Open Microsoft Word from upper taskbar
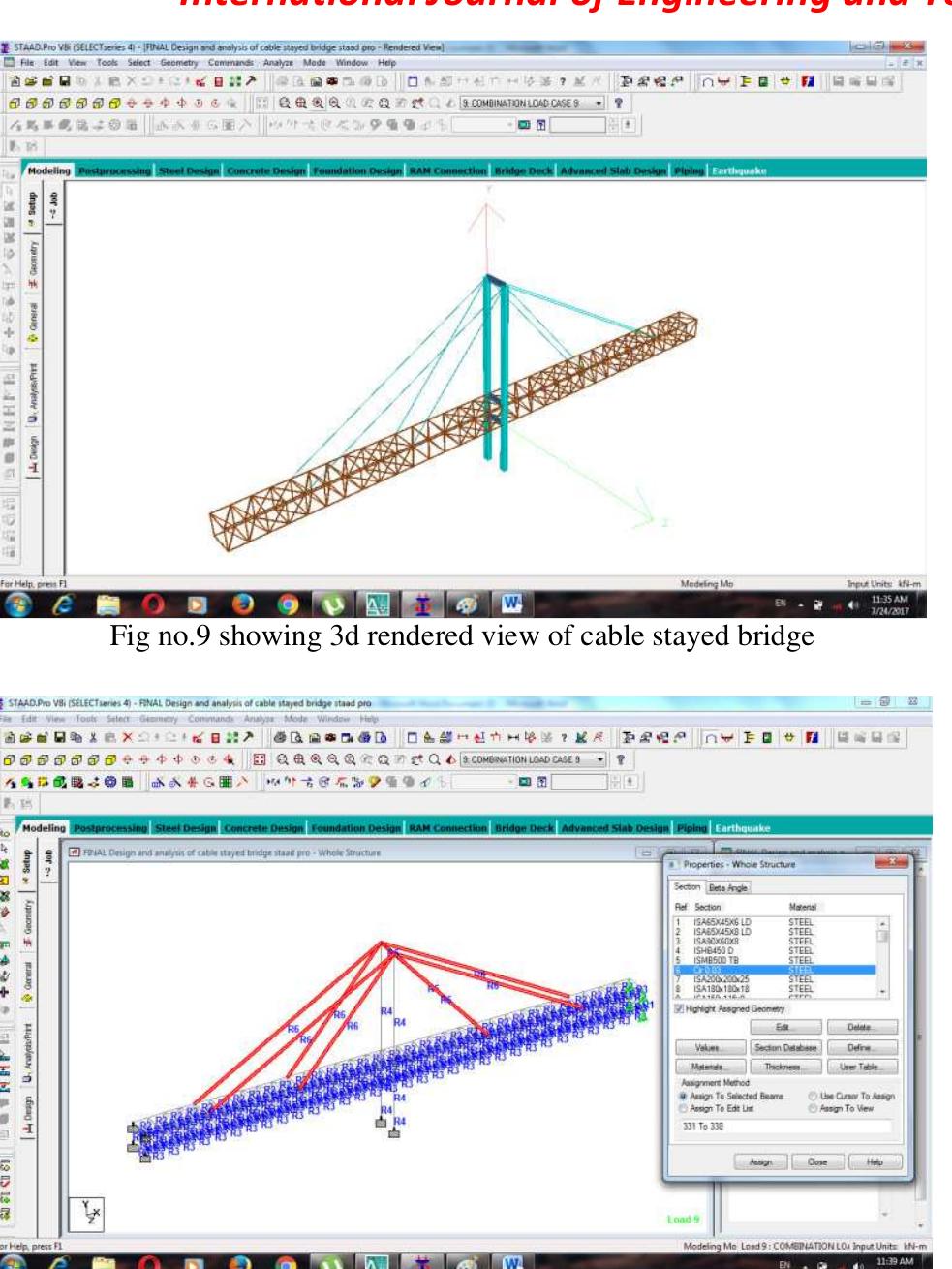The height and width of the screenshot is (1269, 952). pyautogui.click(x=511, y=604)
